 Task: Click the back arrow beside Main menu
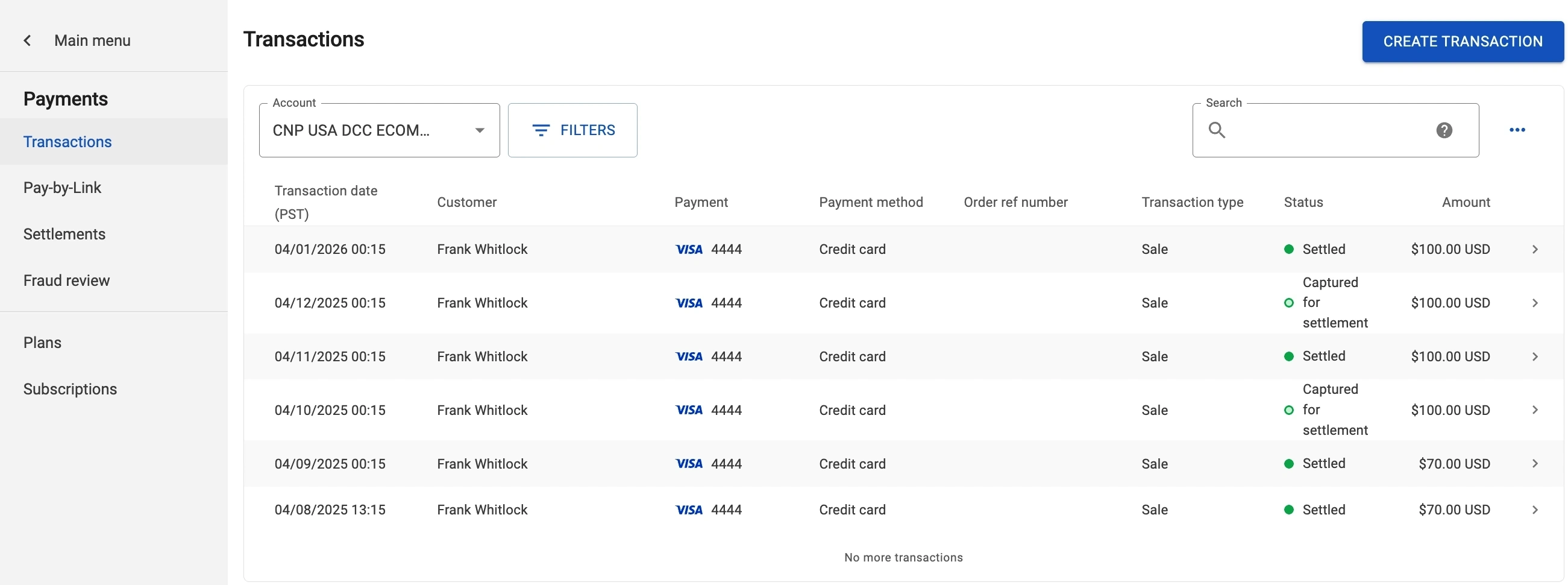pyautogui.click(x=27, y=40)
